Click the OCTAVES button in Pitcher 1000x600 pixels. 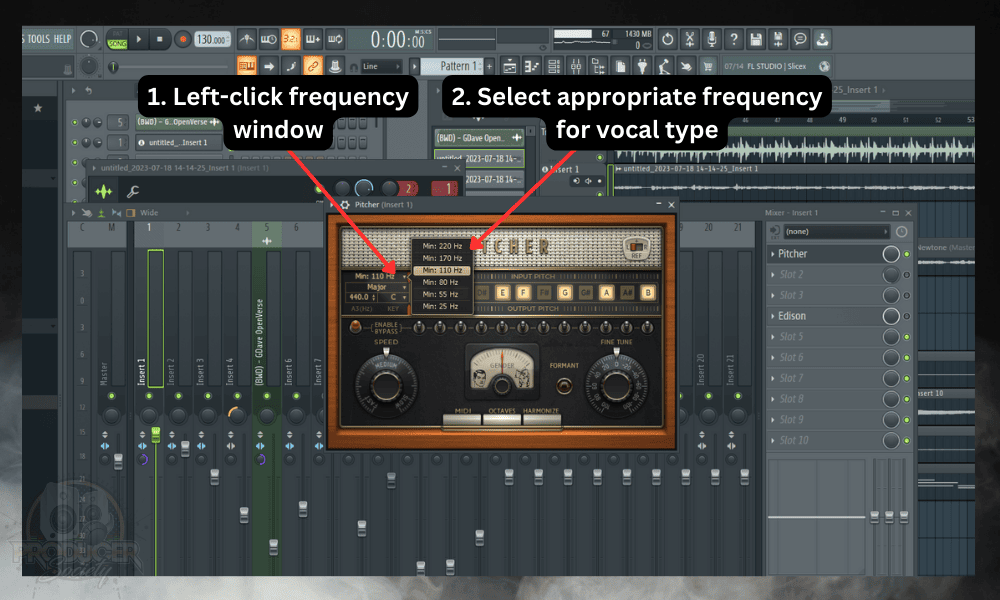(502, 419)
